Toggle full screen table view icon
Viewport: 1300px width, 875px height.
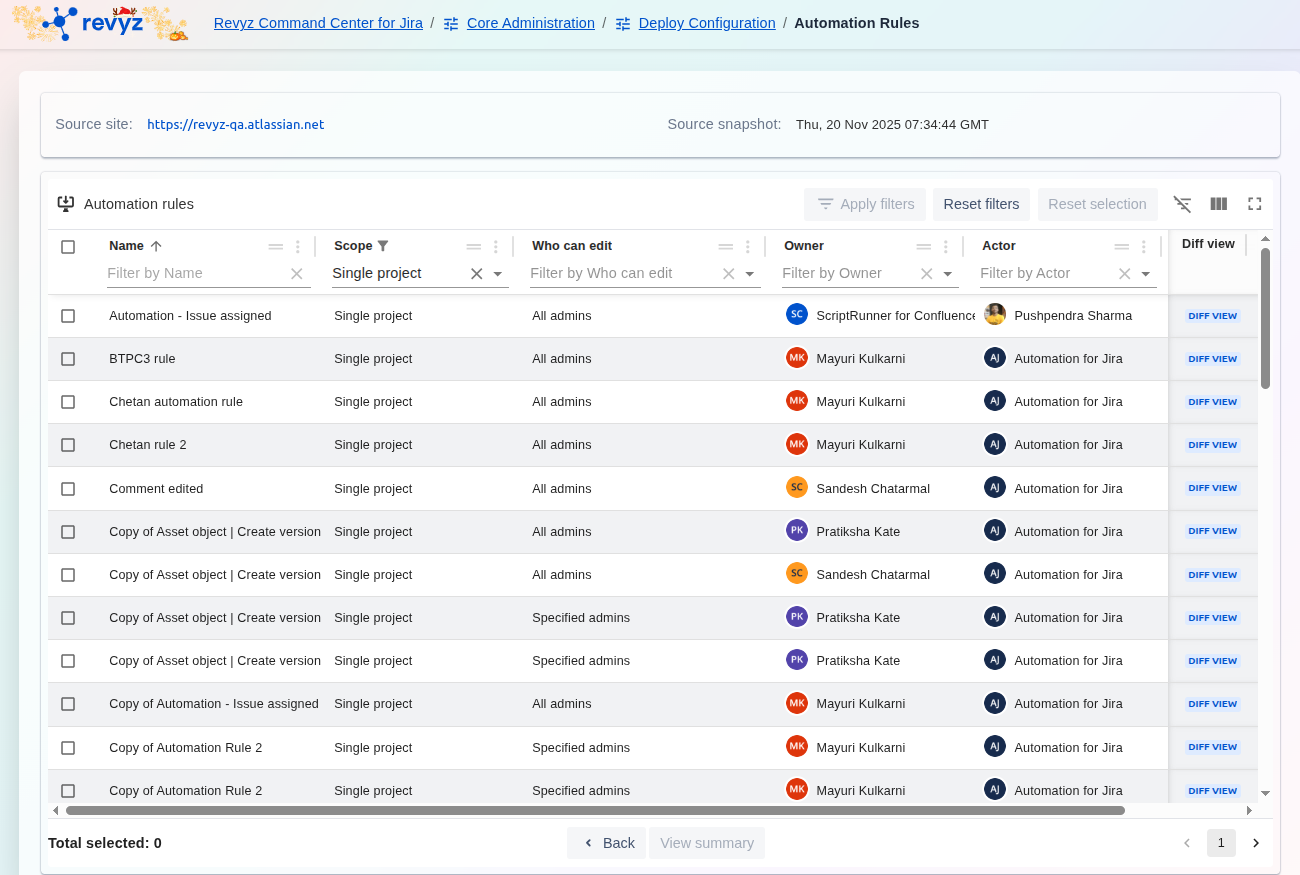(x=1254, y=204)
